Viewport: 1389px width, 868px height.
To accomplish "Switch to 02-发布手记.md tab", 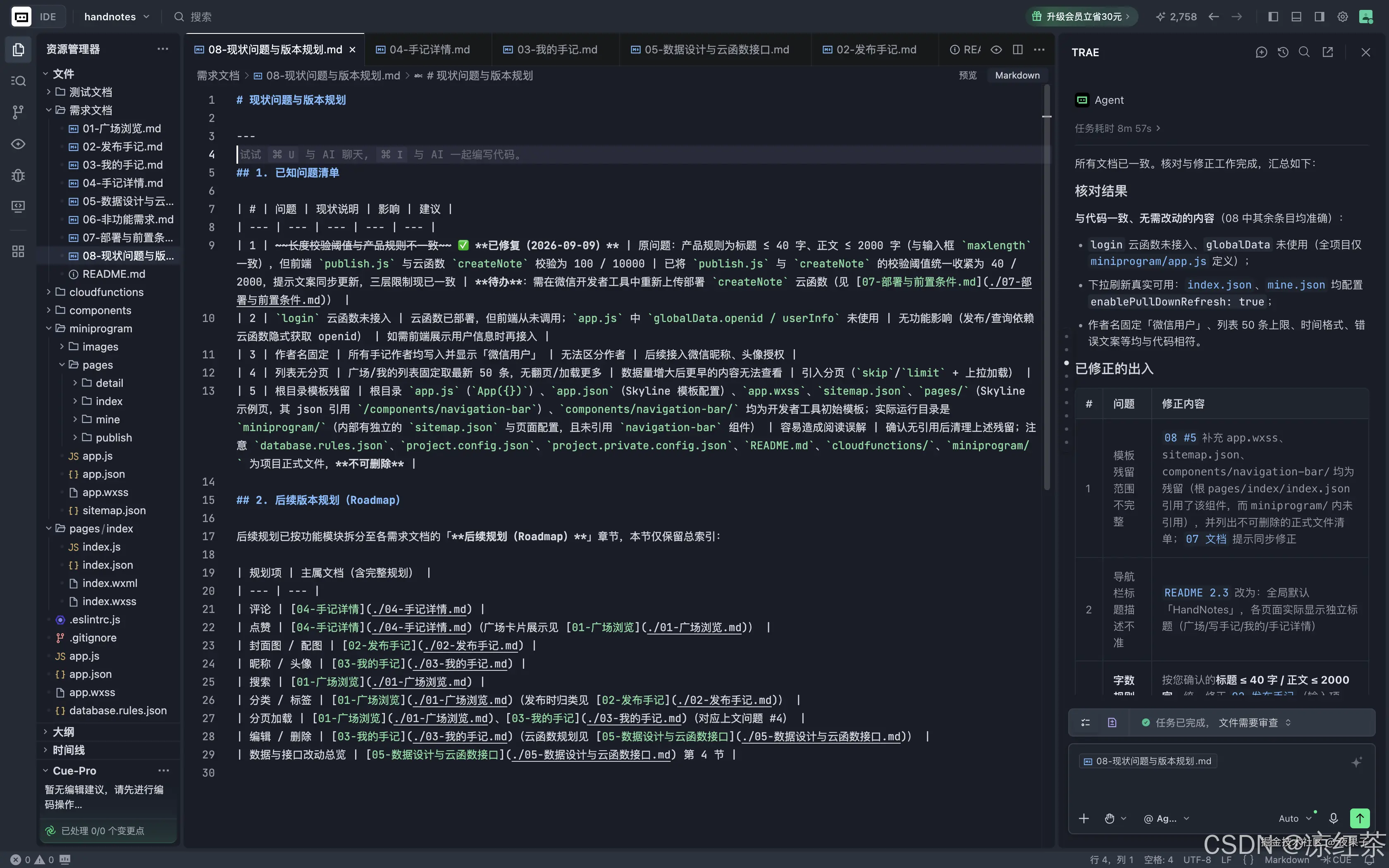I will coord(875,50).
